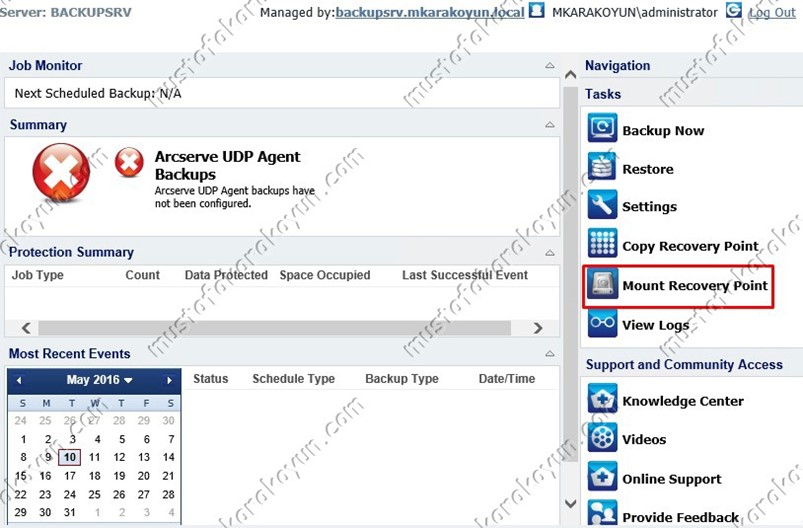
Task: Go to next month in calendar
Action: click(x=170, y=381)
